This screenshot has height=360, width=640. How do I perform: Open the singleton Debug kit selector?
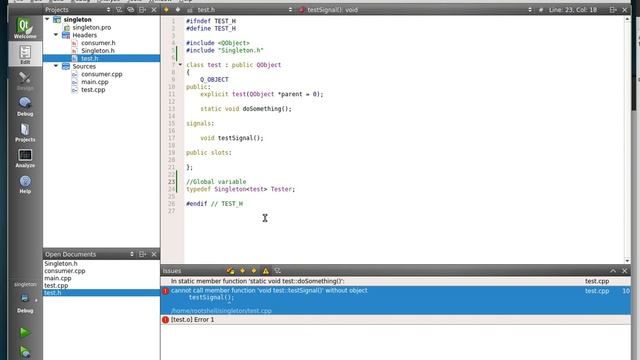25,297
